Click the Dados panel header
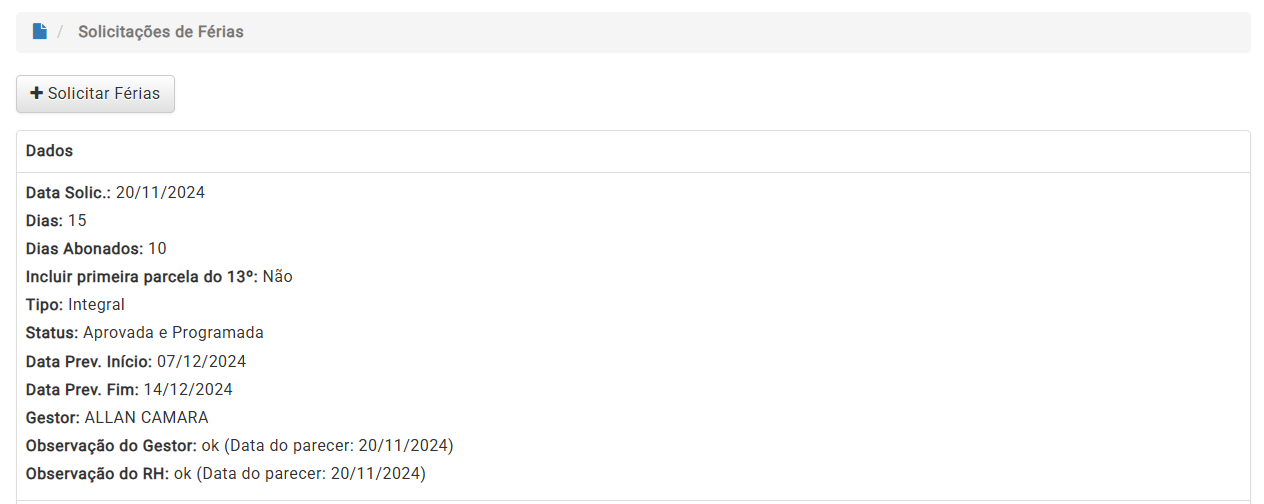 pyautogui.click(x=50, y=151)
